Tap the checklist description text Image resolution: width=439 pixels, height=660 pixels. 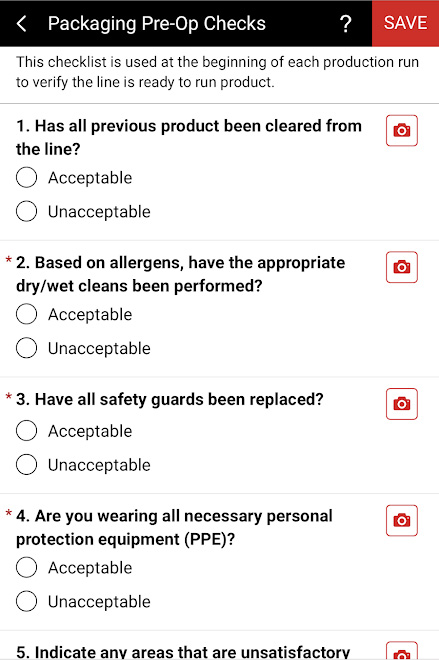217,72
